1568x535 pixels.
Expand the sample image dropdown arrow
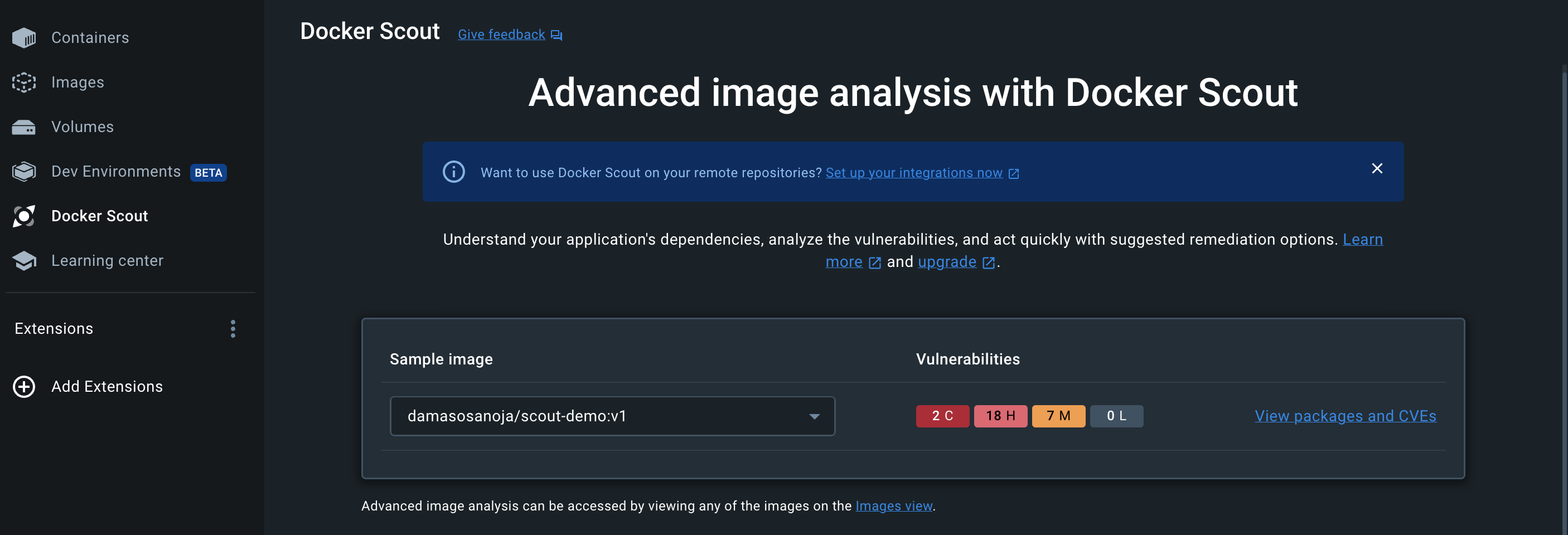coord(814,416)
